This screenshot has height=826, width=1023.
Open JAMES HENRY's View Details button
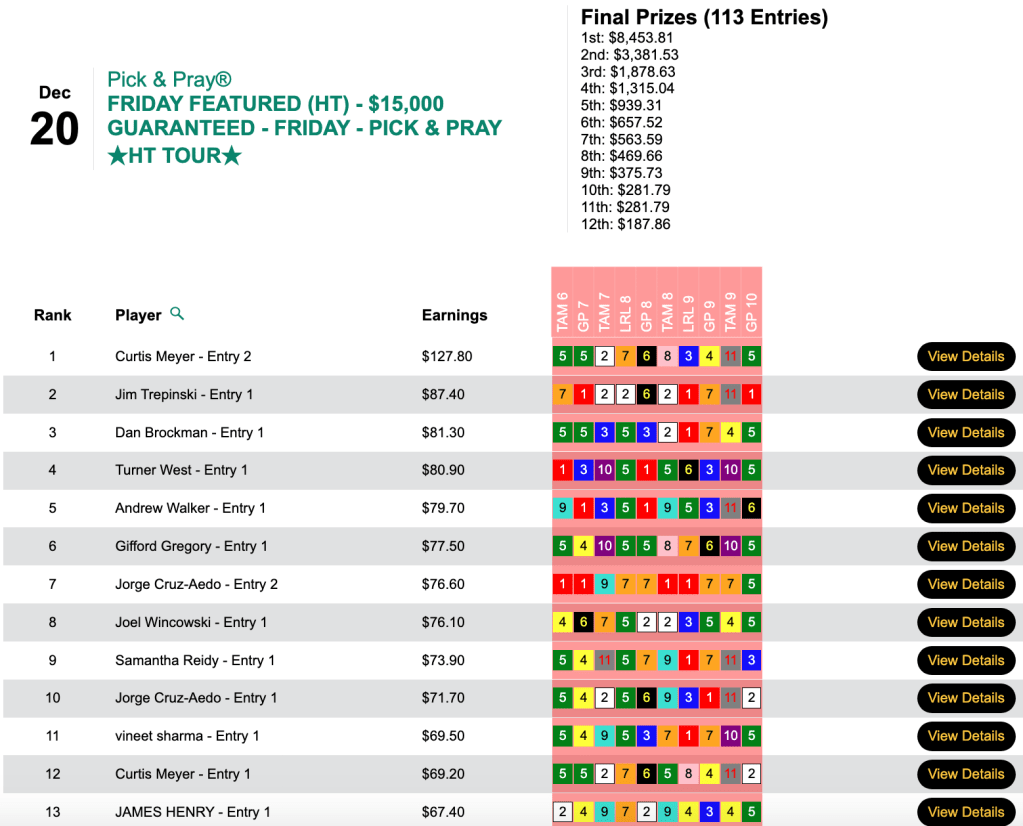click(965, 811)
